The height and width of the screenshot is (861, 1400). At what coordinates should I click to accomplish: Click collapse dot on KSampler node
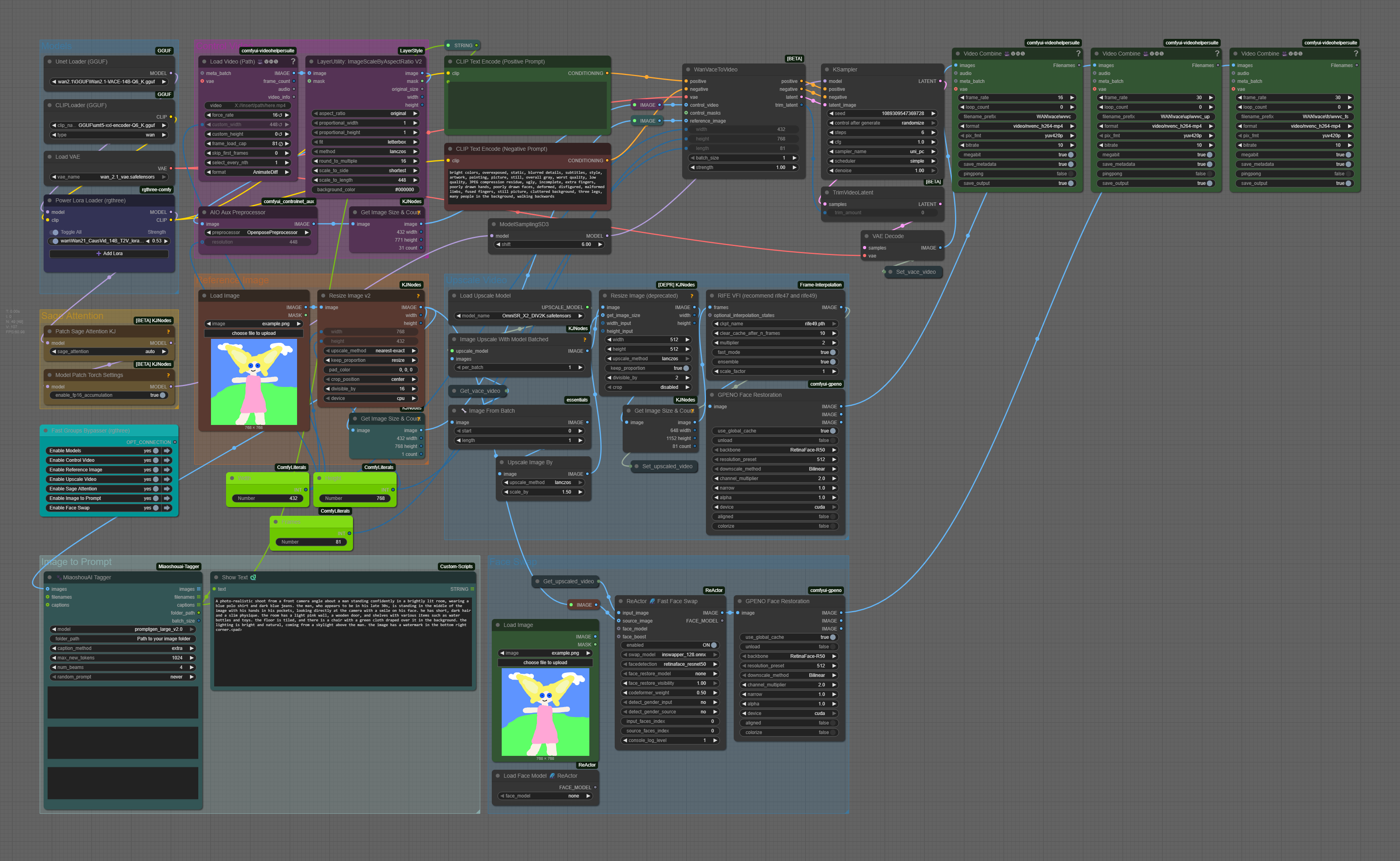[x=827, y=69]
